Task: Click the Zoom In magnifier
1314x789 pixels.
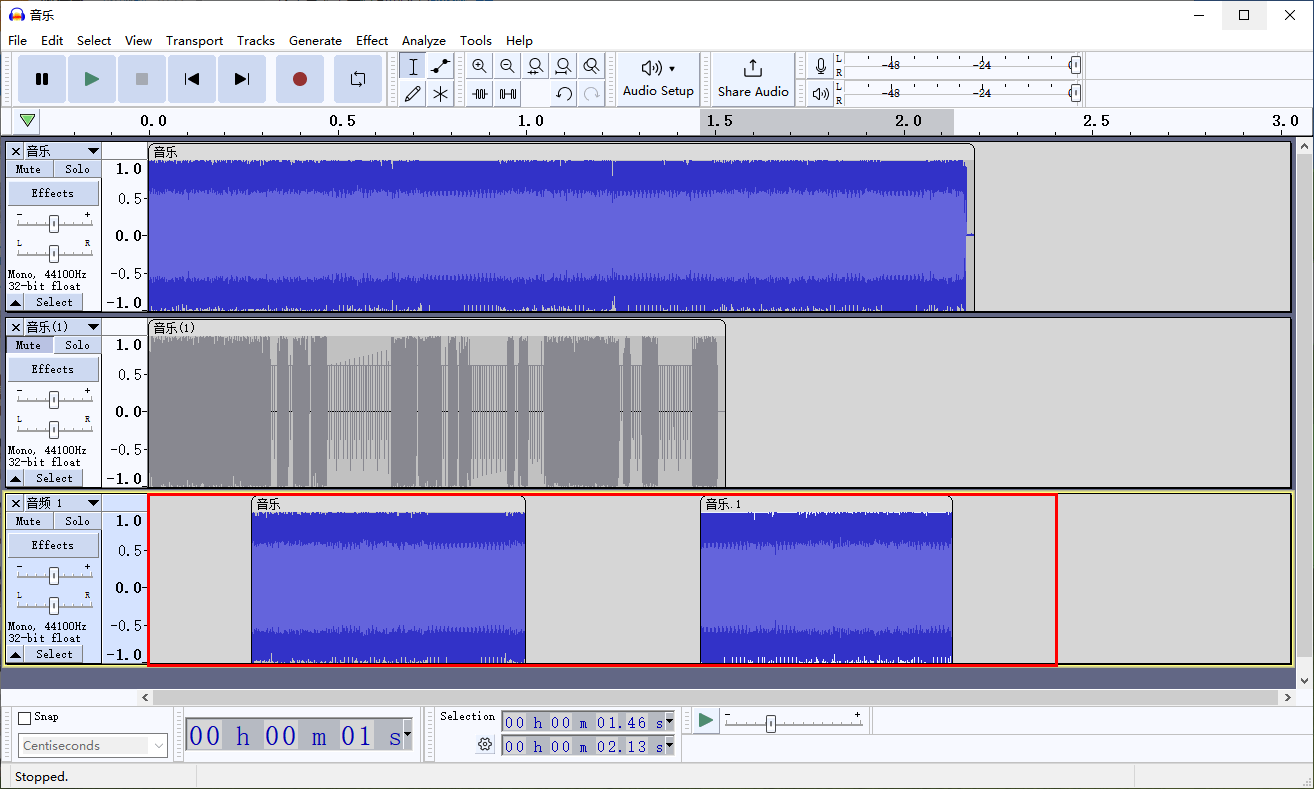Action: [x=480, y=67]
